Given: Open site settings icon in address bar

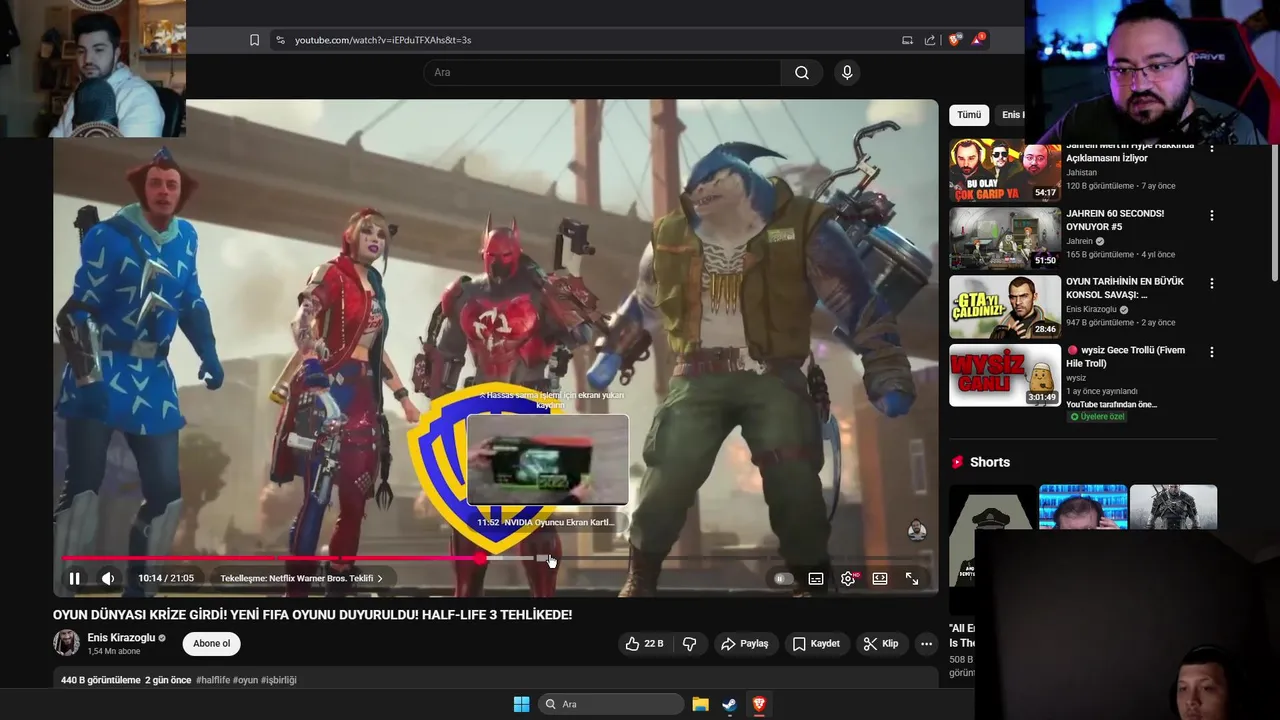Looking at the screenshot, I should pos(280,40).
